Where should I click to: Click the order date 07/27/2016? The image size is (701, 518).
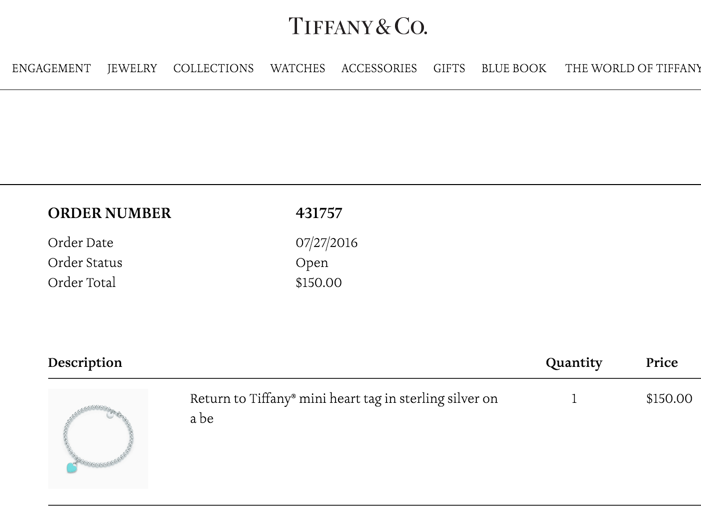tap(326, 243)
